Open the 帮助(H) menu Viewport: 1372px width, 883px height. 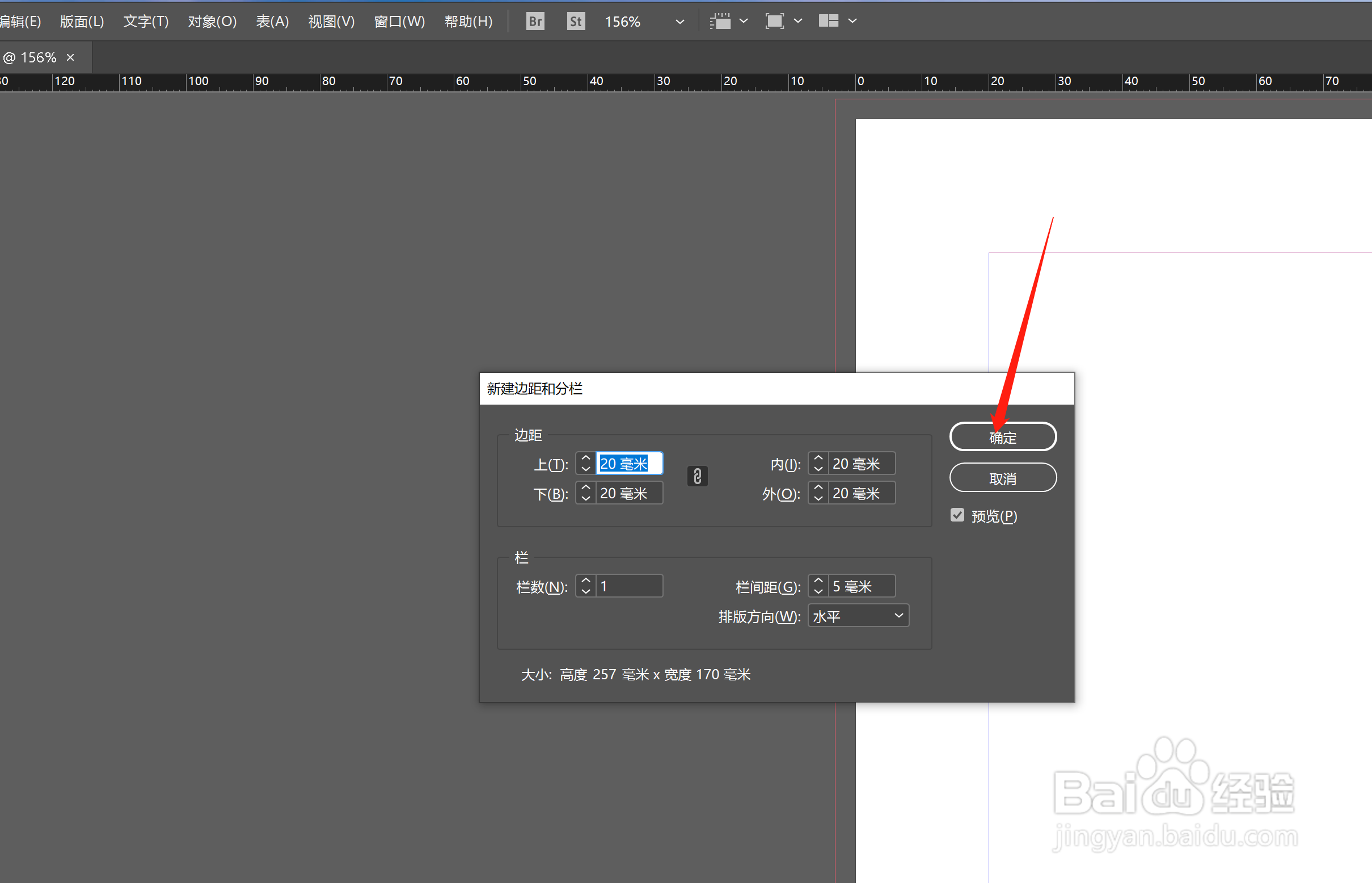468,21
